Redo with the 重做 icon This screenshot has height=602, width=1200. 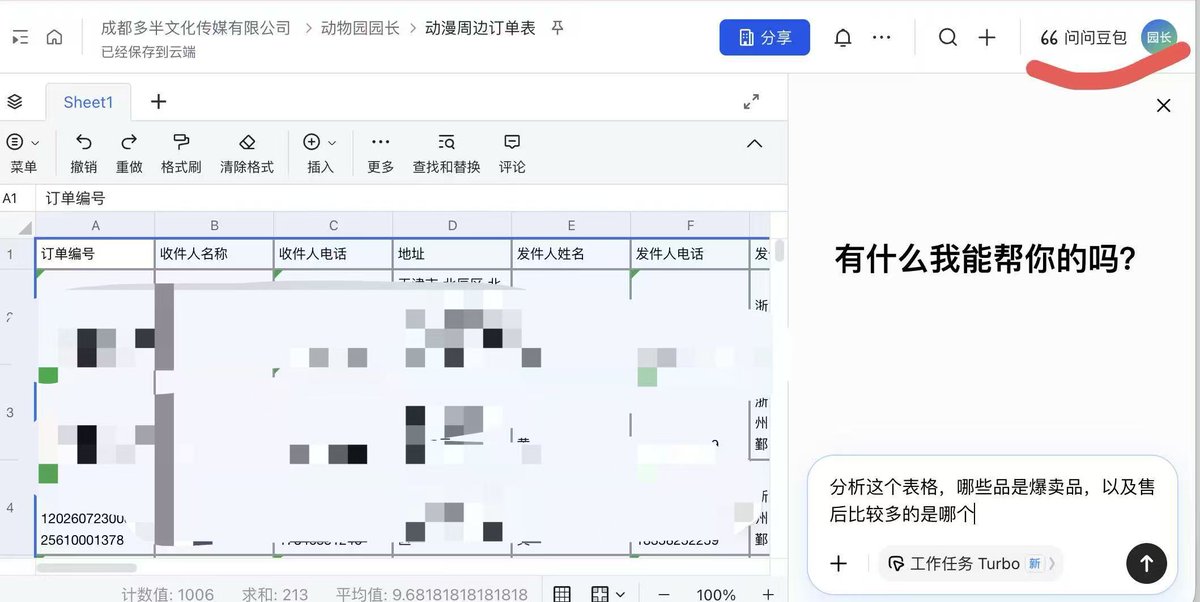(129, 153)
